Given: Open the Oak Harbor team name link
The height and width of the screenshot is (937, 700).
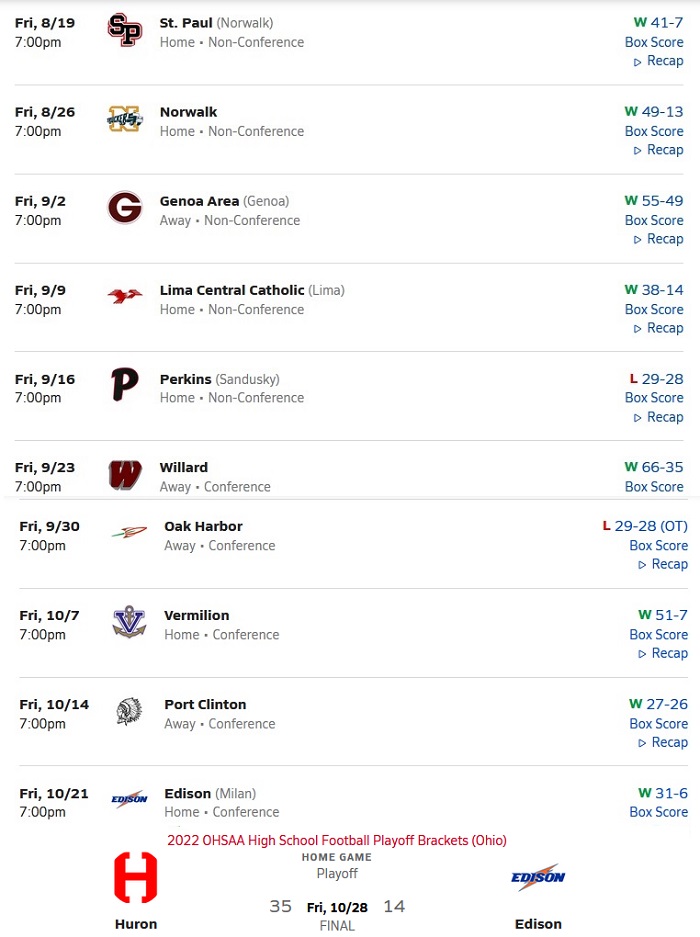Looking at the screenshot, I should coord(203,526).
